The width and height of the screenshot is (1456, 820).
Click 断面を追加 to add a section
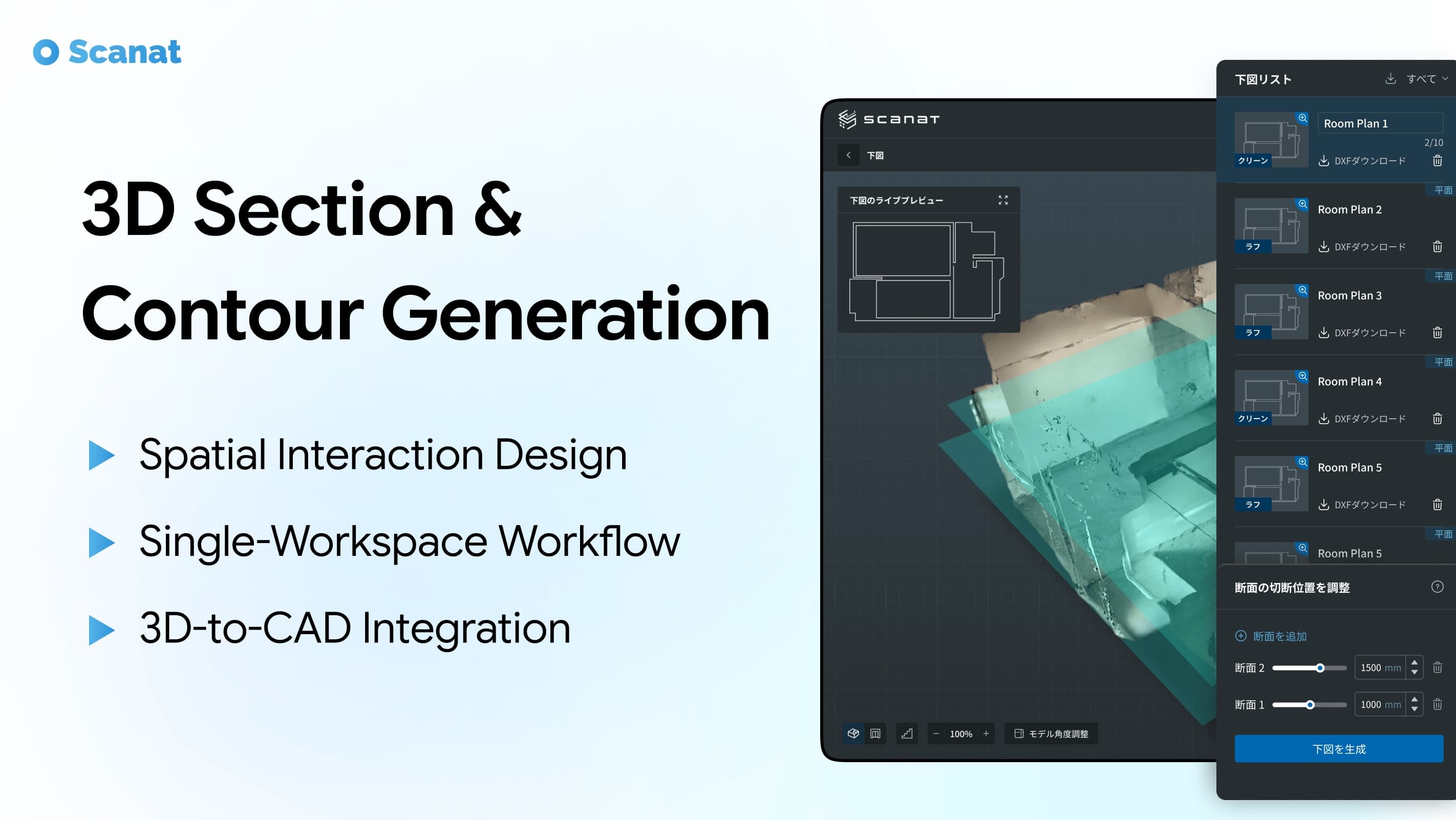tap(1271, 636)
